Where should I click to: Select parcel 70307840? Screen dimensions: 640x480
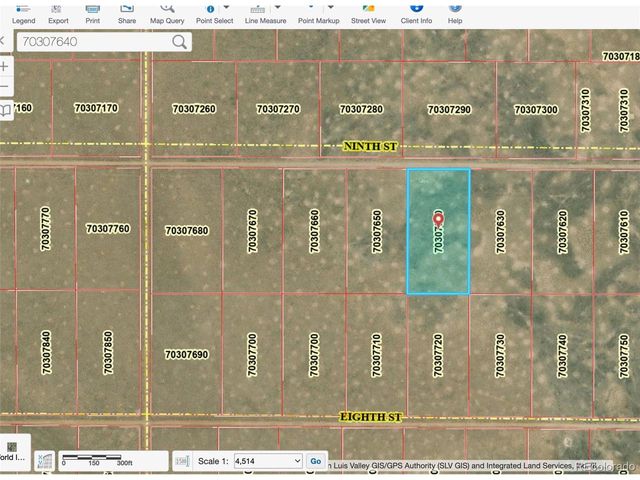point(46,353)
